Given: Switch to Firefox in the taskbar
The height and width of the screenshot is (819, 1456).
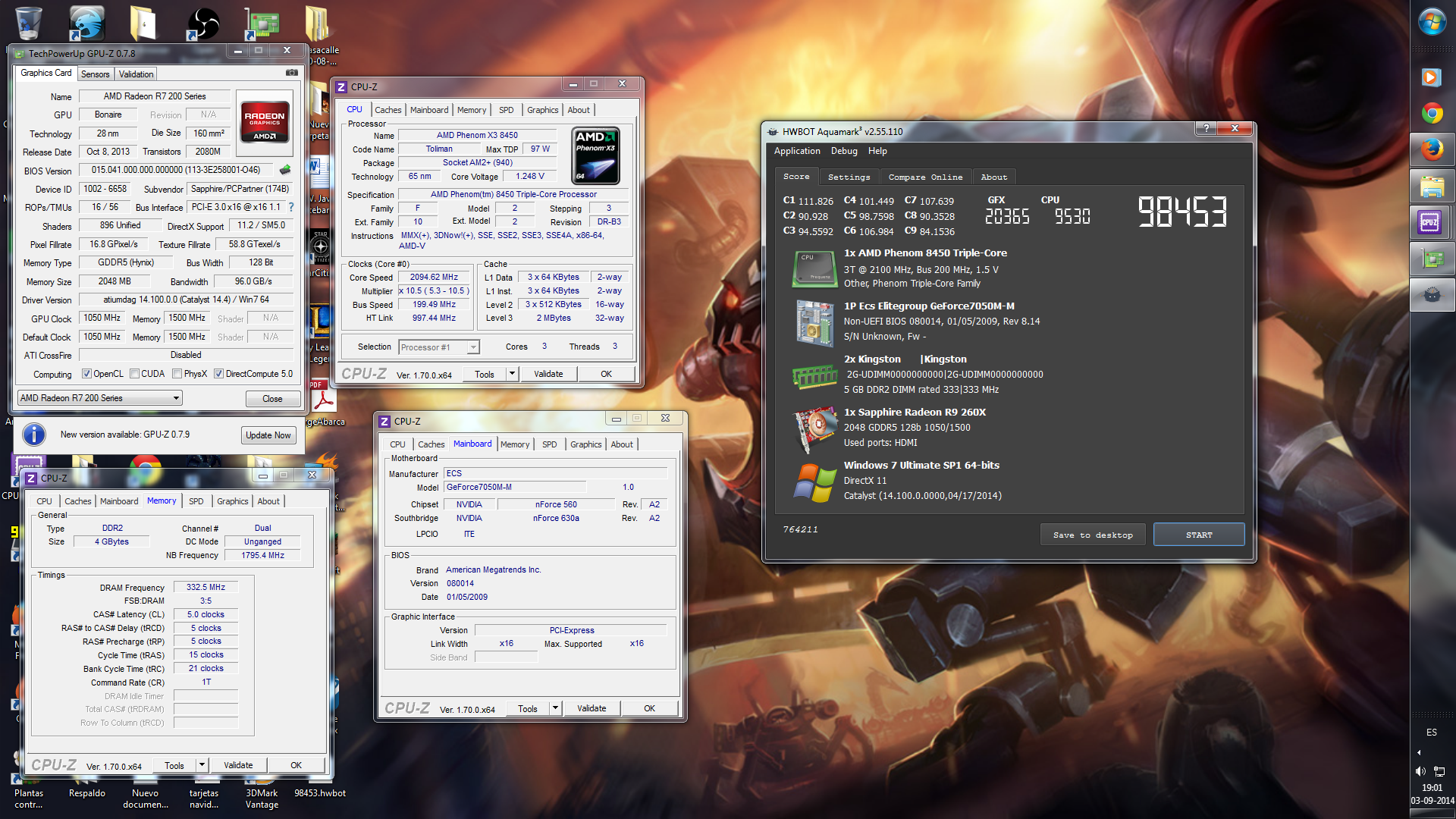Looking at the screenshot, I should [x=1432, y=149].
